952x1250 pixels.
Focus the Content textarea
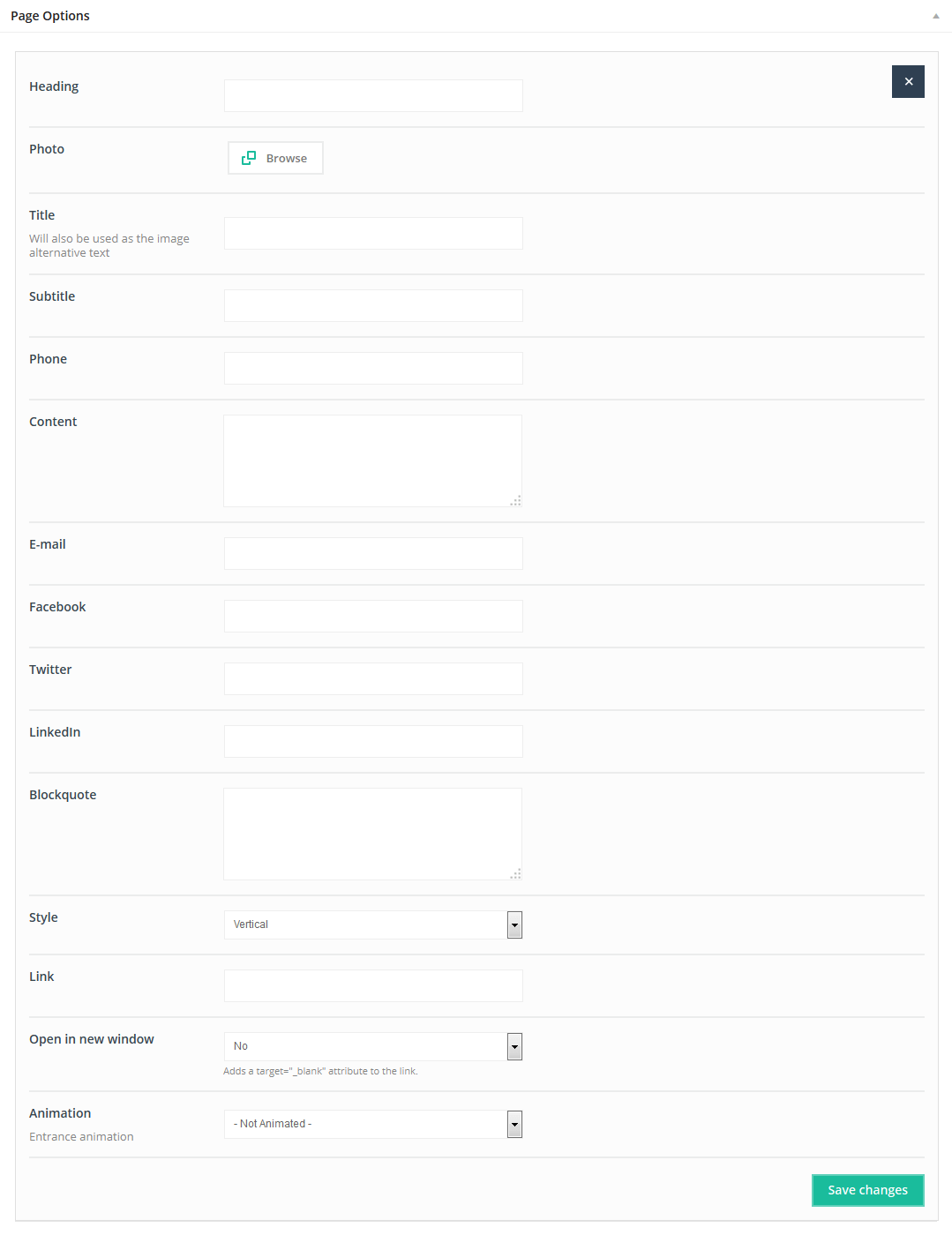tap(372, 460)
